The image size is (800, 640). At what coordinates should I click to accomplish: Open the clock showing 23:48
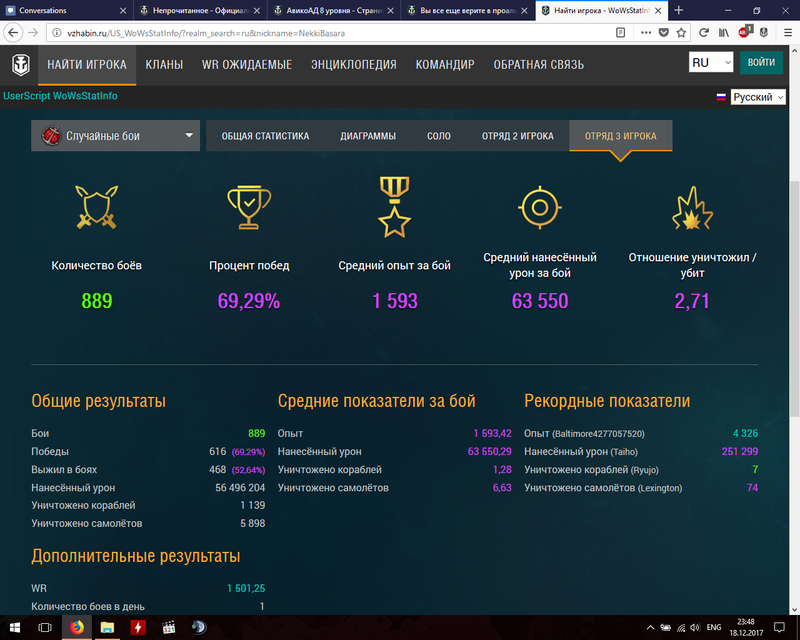pyautogui.click(x=745, y=627)
